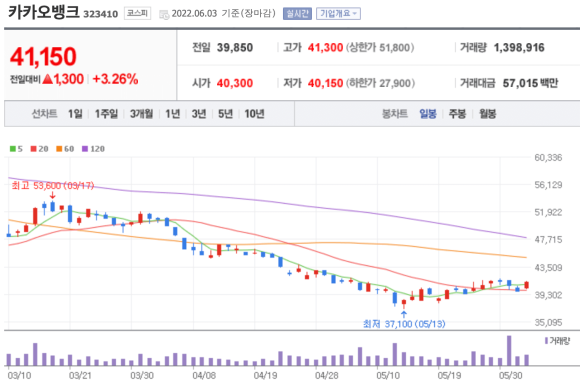Click the 47,715 price axis label
This screenshot has height=387, width=580.
tap(548, 240)
